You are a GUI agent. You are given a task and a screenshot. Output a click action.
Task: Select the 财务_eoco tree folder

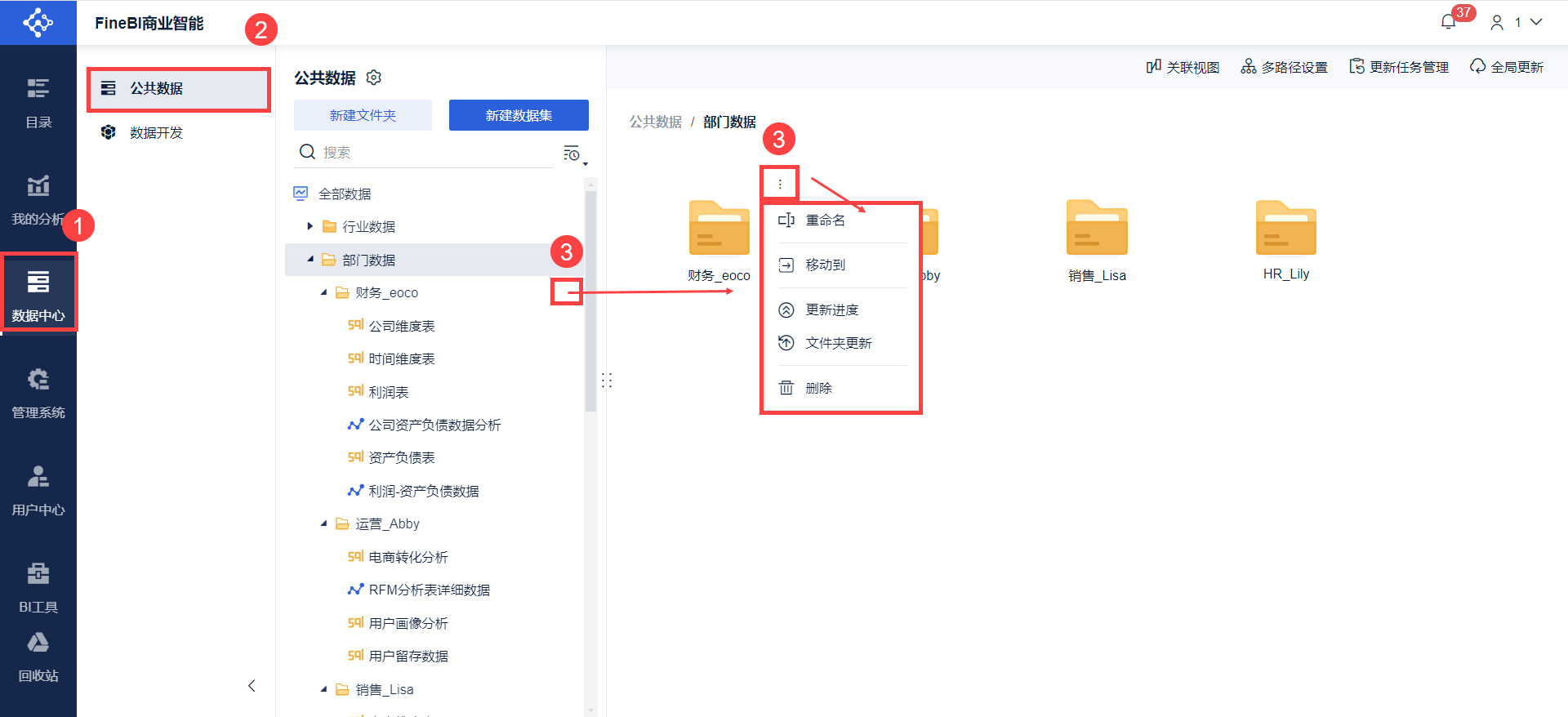click(435, 292)
